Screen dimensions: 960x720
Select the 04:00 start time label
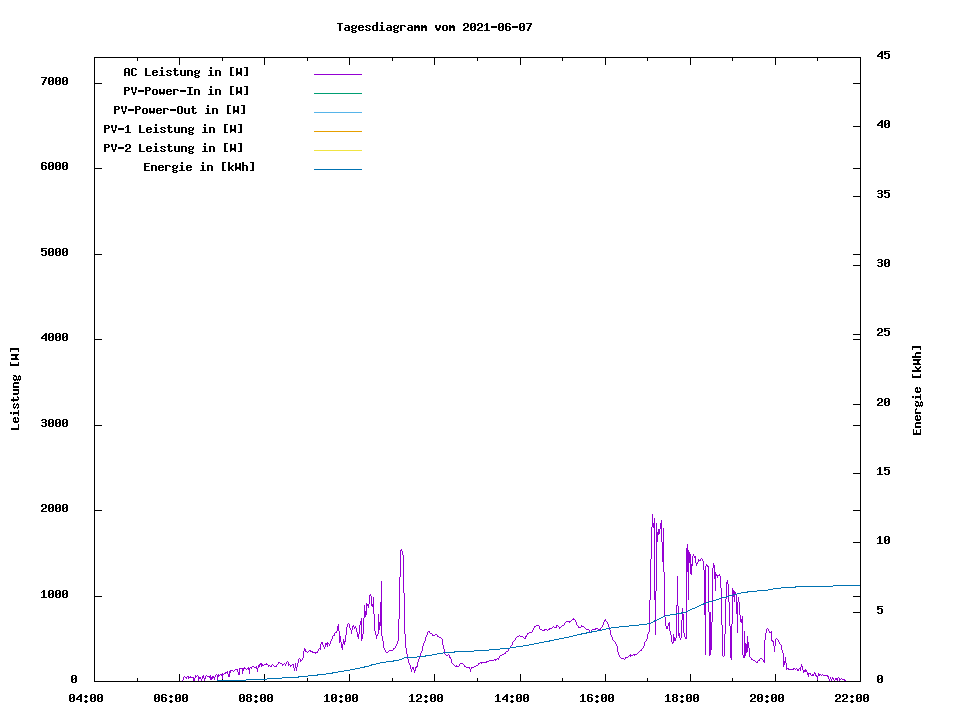(86, 698)
